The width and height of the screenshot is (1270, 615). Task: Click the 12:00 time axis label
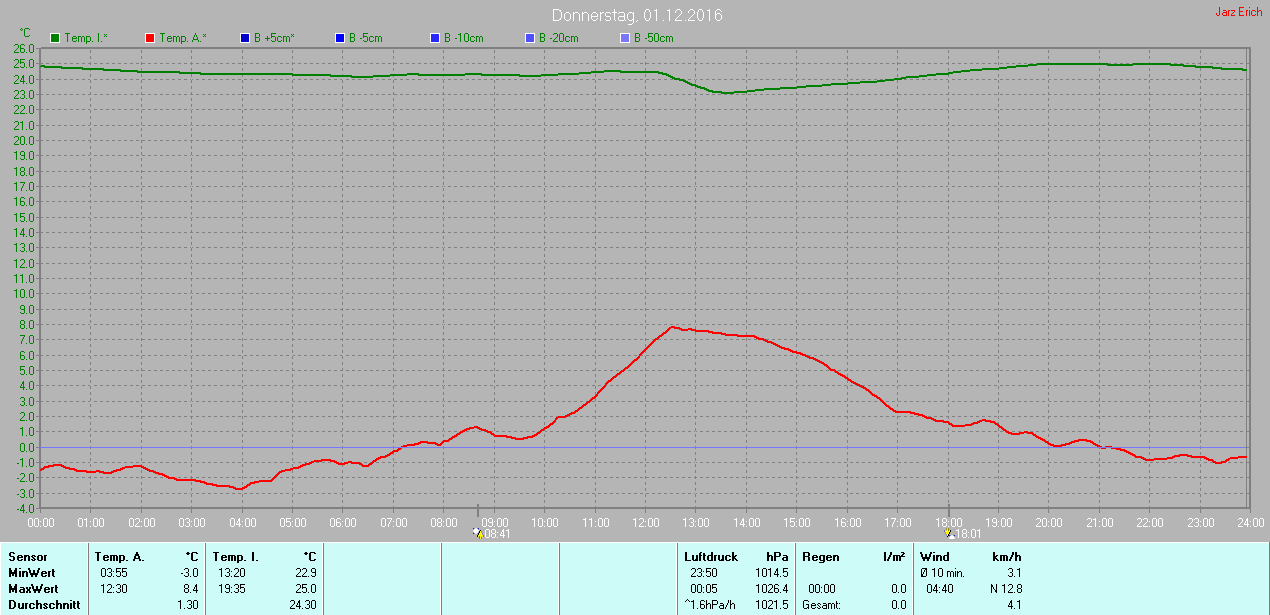[646, 522]
